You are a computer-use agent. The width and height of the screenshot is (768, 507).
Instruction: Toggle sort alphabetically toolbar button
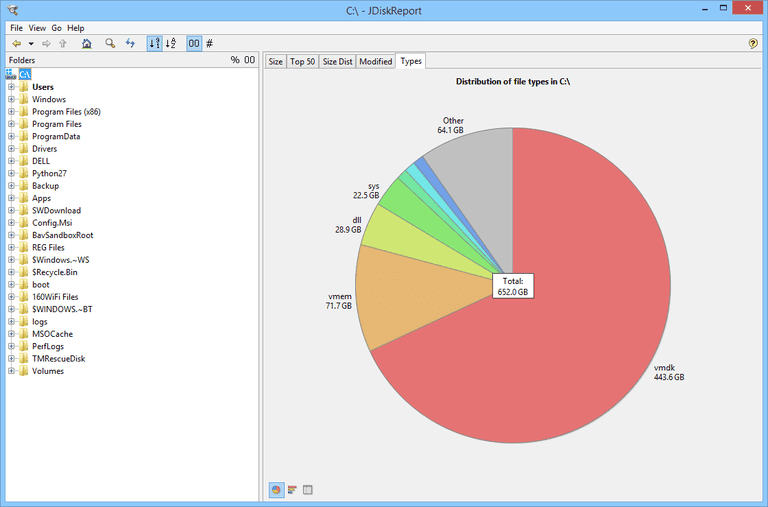click(x=170, y=44)
